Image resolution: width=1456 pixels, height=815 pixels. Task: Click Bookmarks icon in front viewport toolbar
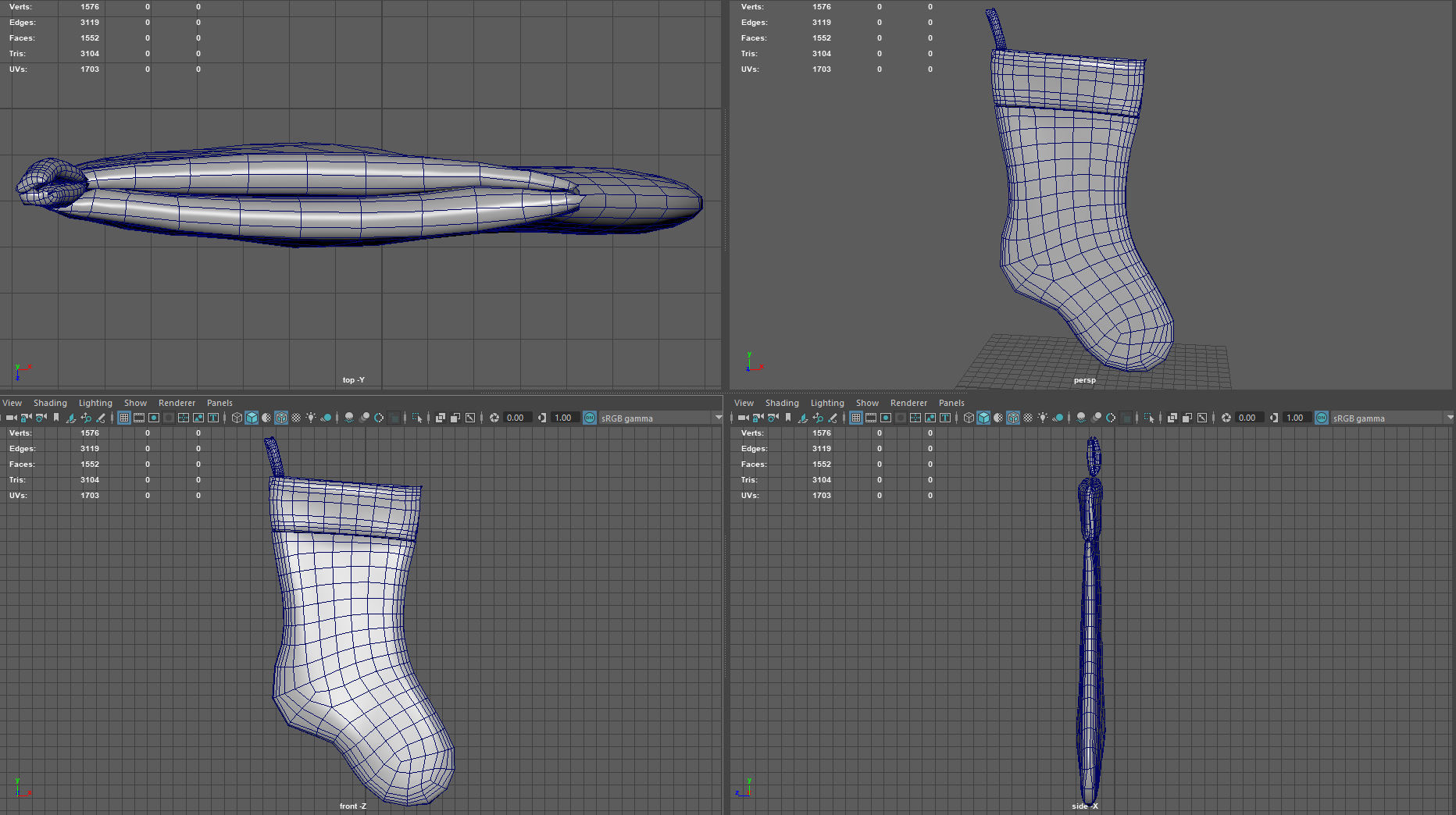[x=56, y=418]
